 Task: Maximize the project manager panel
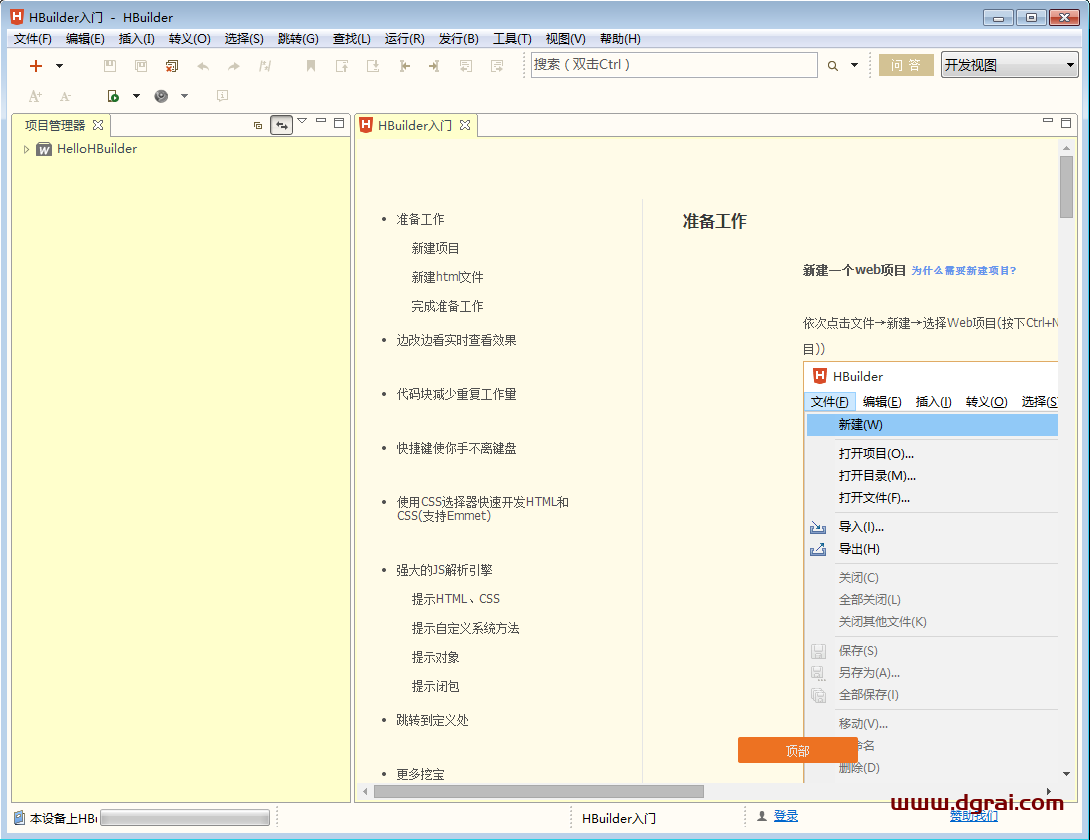339,123
